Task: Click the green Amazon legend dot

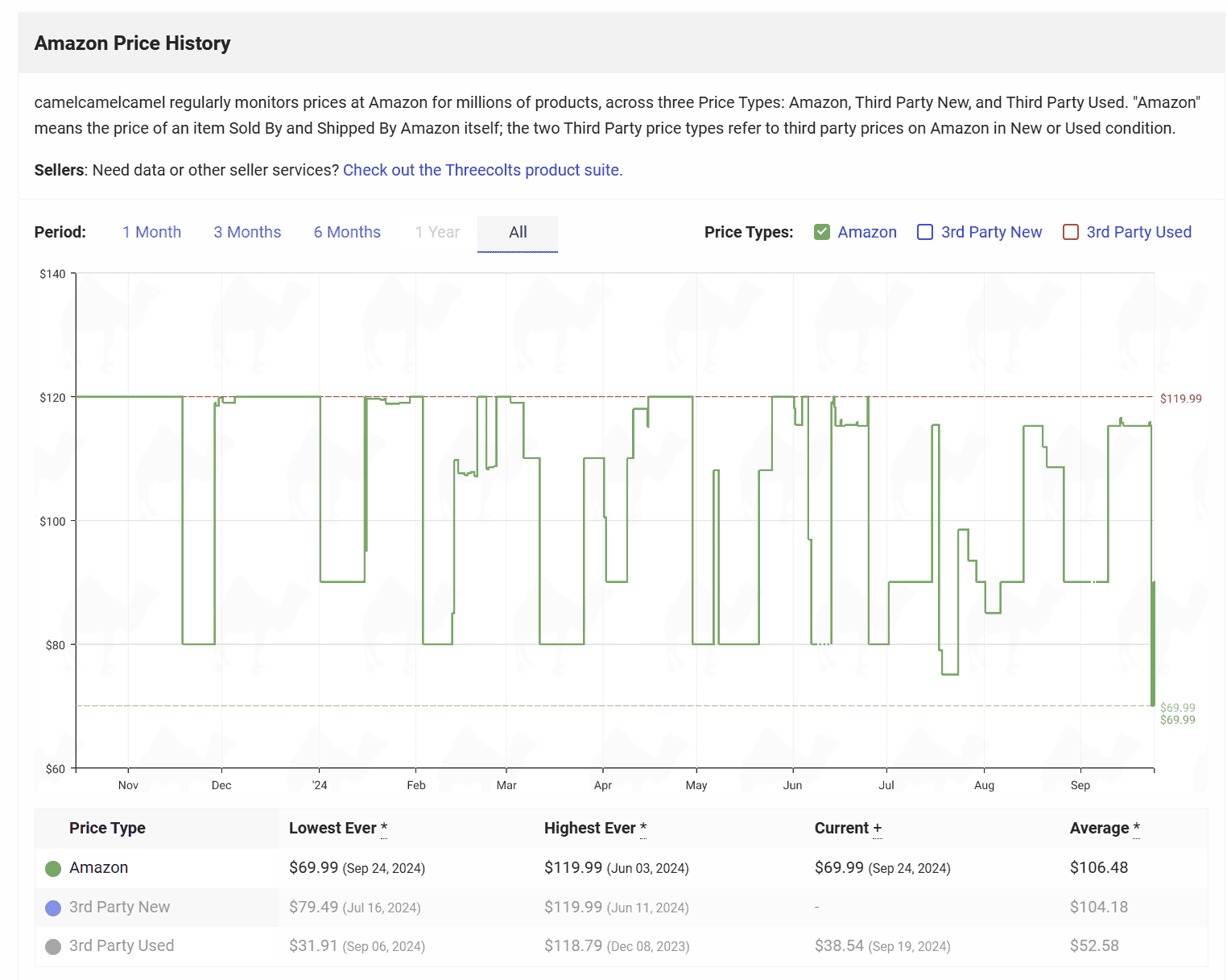Action: [53, 869]
